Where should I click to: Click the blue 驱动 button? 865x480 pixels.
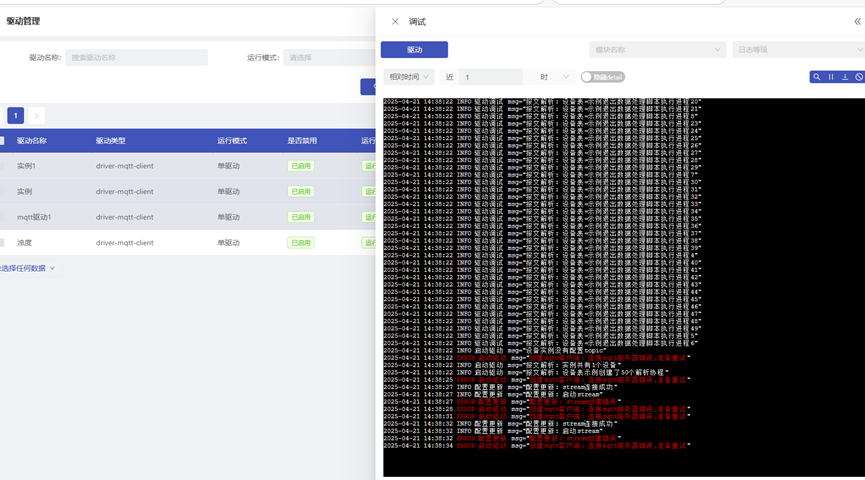coord(414,49)
